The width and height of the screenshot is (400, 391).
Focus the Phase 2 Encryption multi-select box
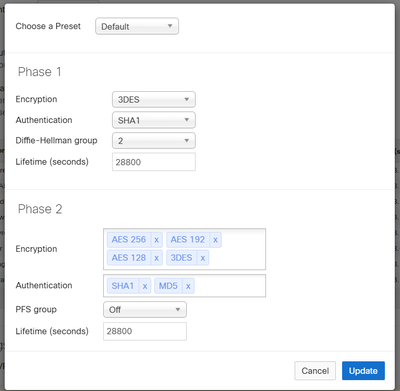point(184,249)
